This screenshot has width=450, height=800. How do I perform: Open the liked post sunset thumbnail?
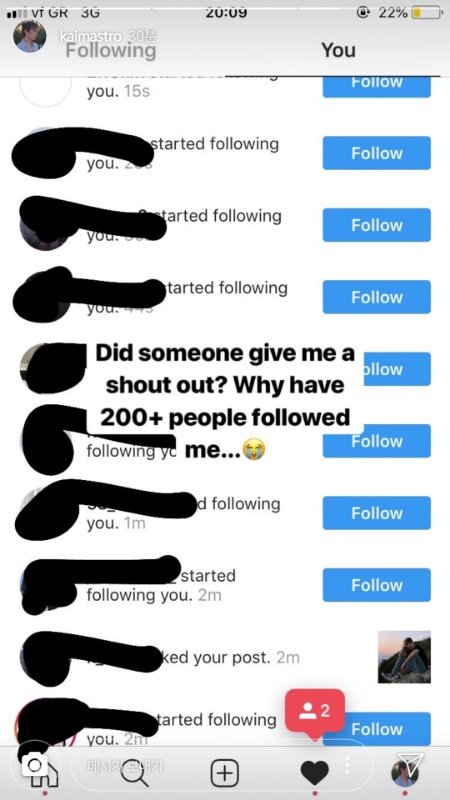(404, 657)
